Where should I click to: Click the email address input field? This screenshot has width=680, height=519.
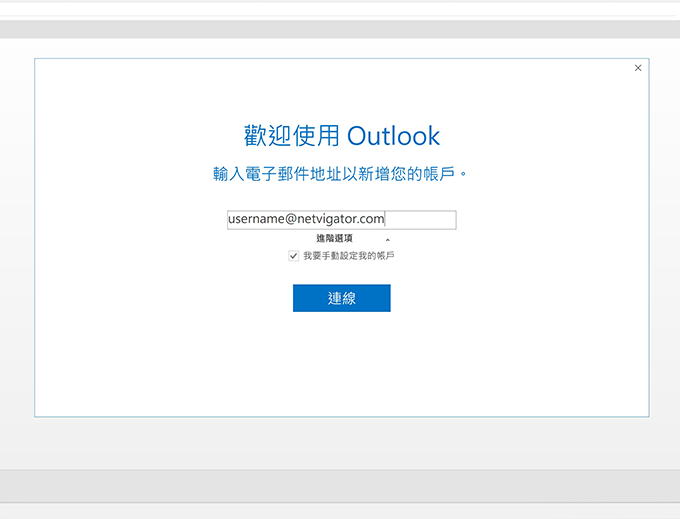coord(341,220)
